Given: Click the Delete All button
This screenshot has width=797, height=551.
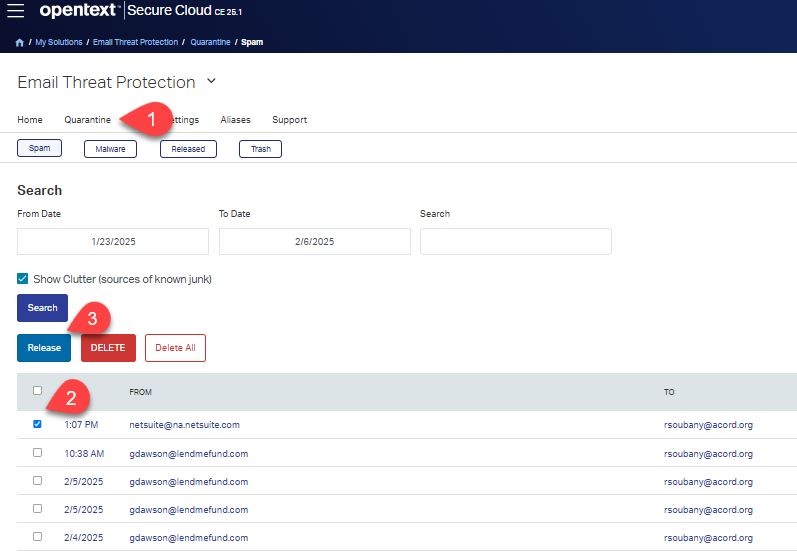Looking at the screenshot, I should [175, 348].
